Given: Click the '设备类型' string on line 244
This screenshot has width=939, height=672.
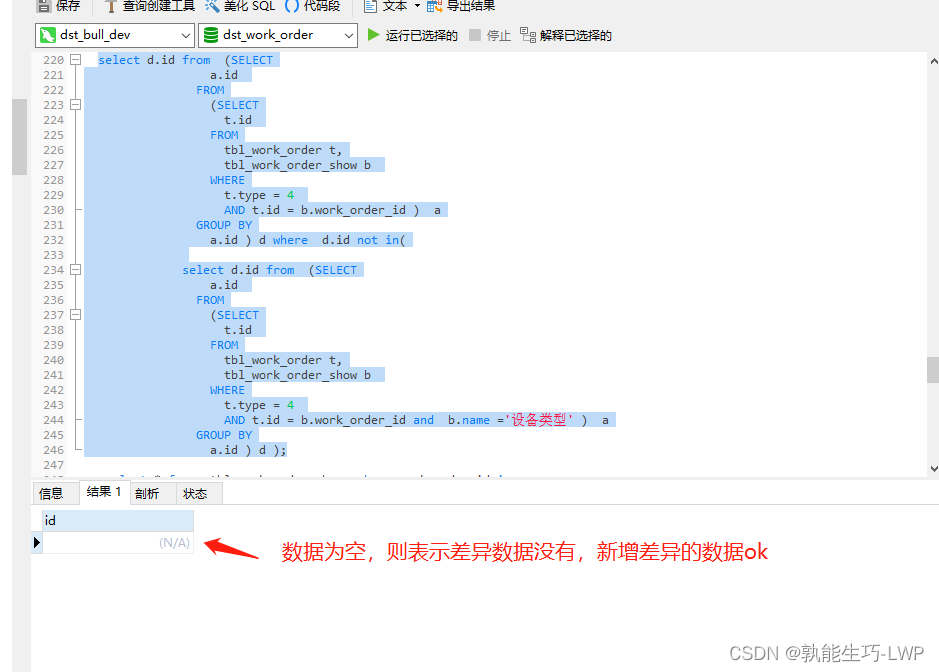Looking at the screenshot, I should click(x=538, y=420).
